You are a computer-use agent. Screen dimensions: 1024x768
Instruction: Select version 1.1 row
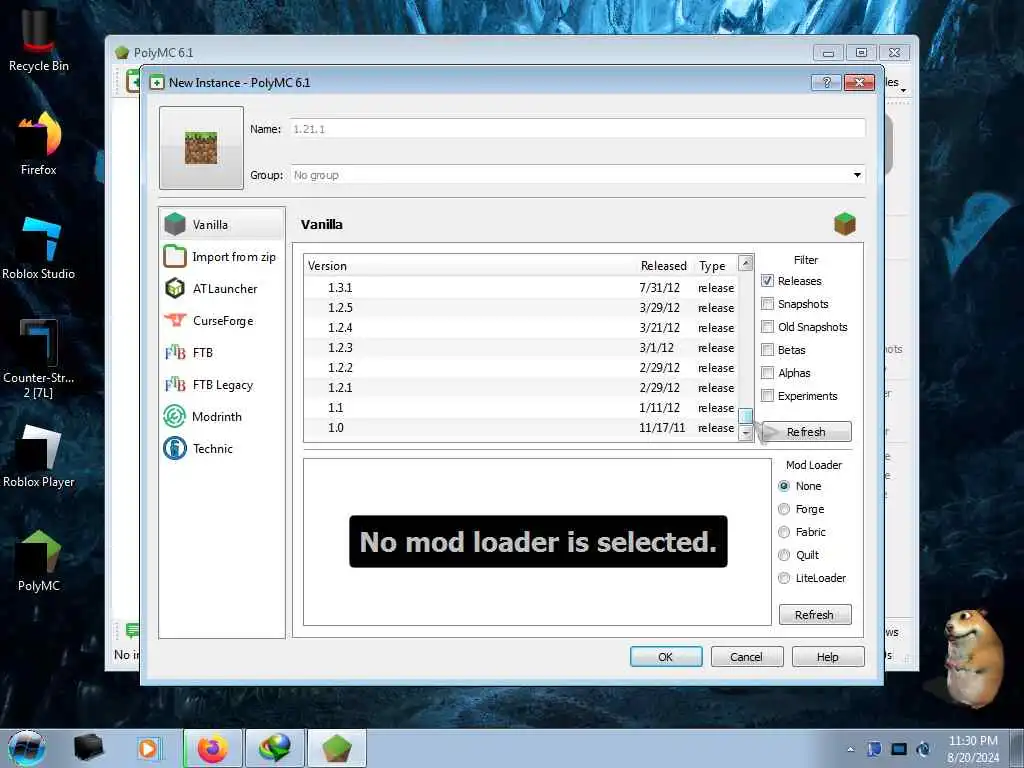tap(521, 408)
